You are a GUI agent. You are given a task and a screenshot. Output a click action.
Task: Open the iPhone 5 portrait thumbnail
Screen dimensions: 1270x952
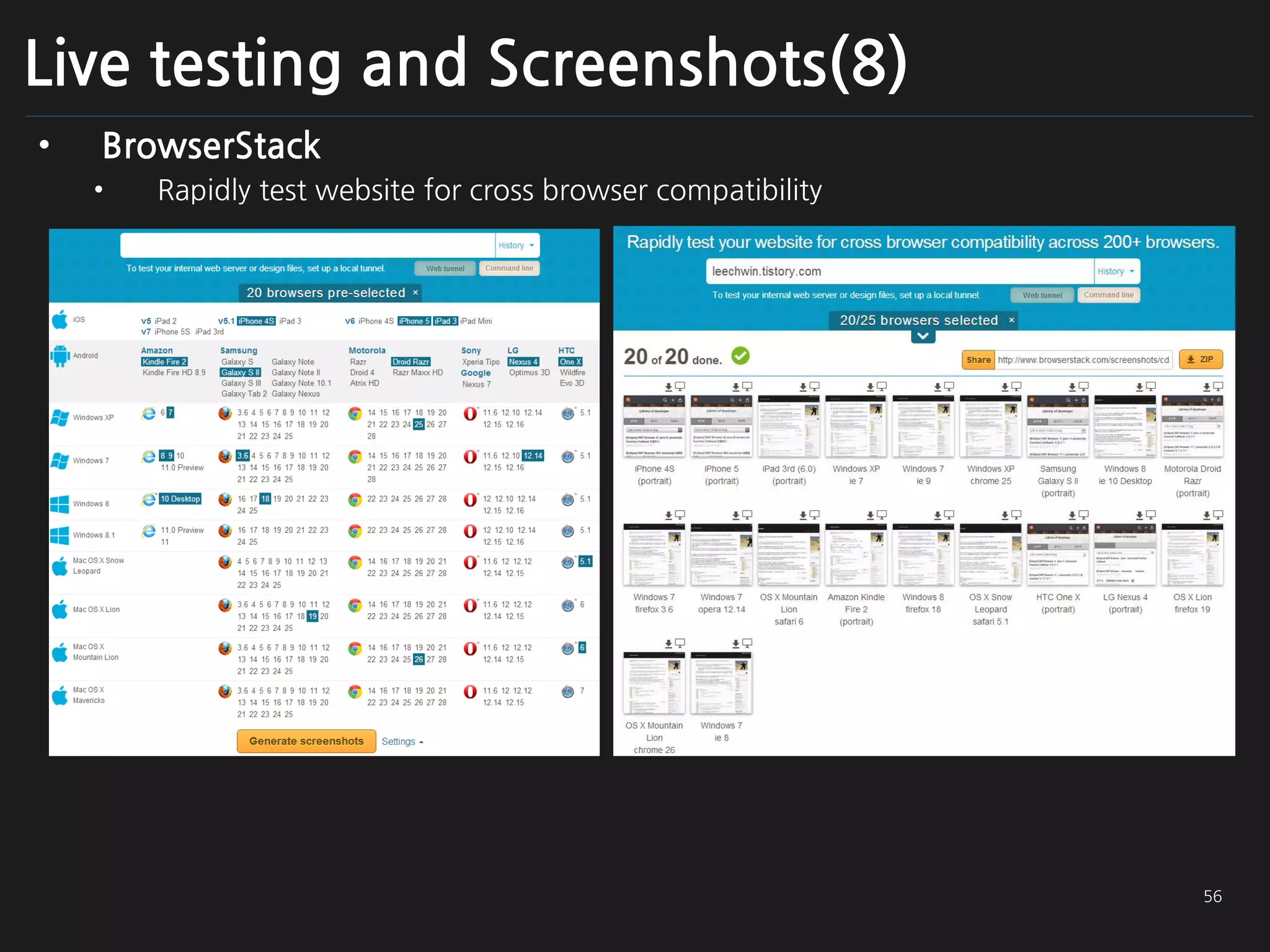(721, 426)
